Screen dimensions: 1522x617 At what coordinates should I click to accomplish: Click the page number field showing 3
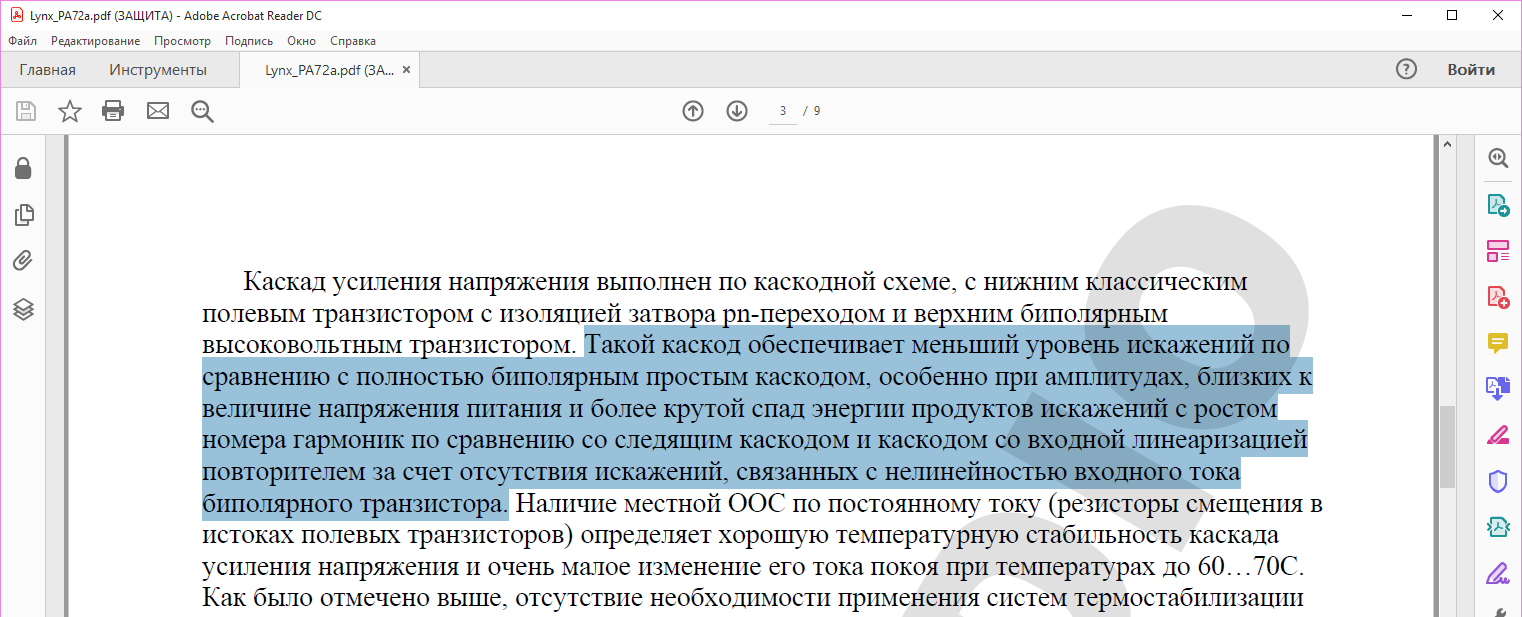click(x=783, y=111)
